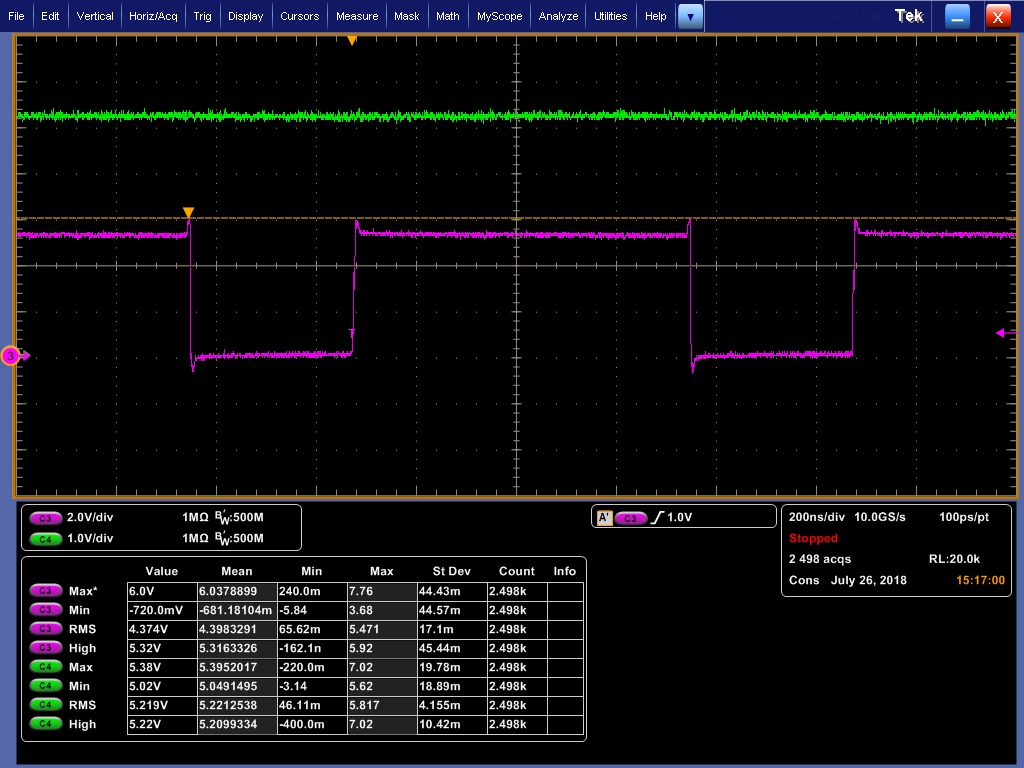Image resolution: width=1024 pixels, height=768 pixels.
Task: Select the C3 RMS measurement badge
Action: click(x=45, y=629)
